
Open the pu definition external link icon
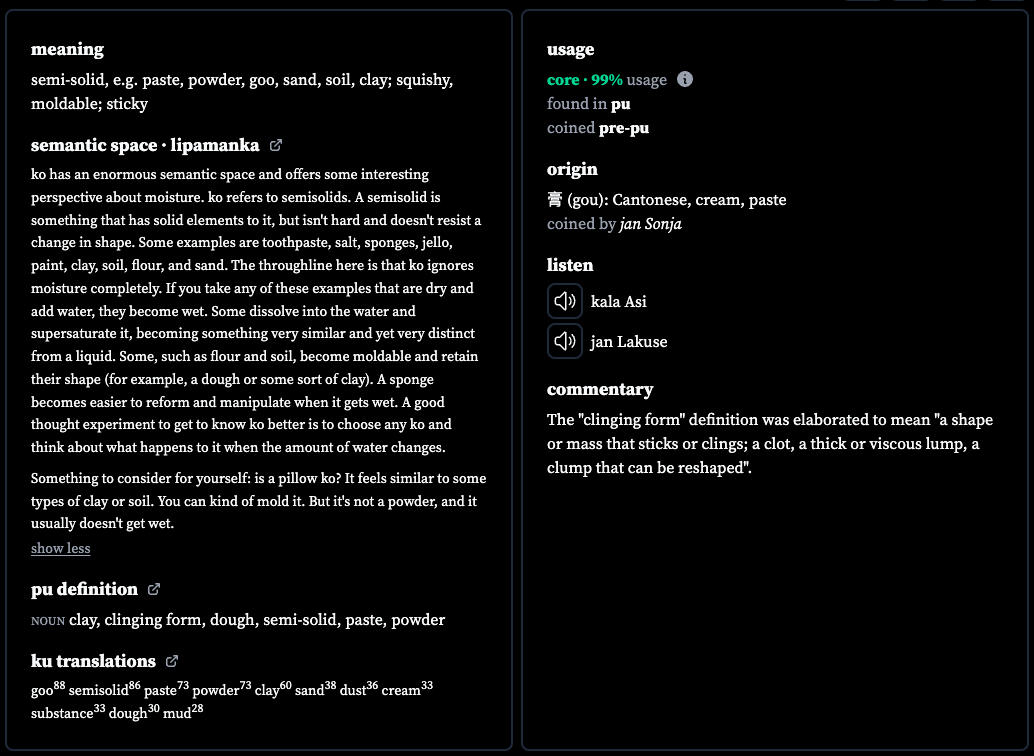coord(154,589)
